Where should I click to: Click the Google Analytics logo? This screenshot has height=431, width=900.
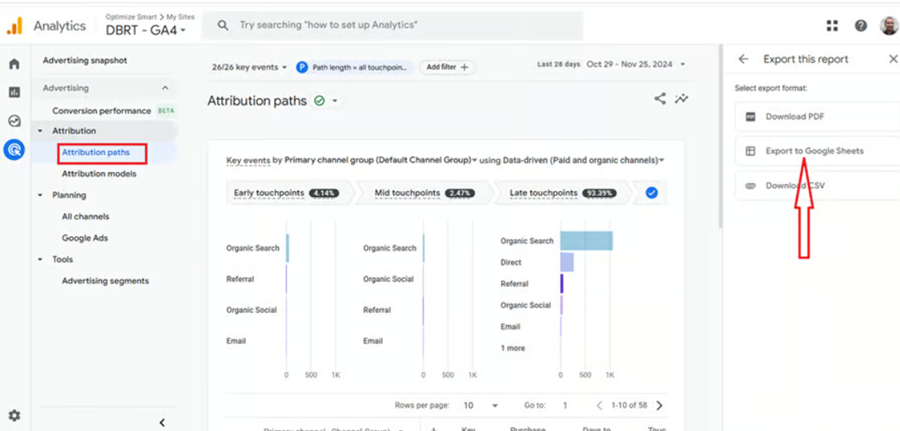(x=14, y=26)
